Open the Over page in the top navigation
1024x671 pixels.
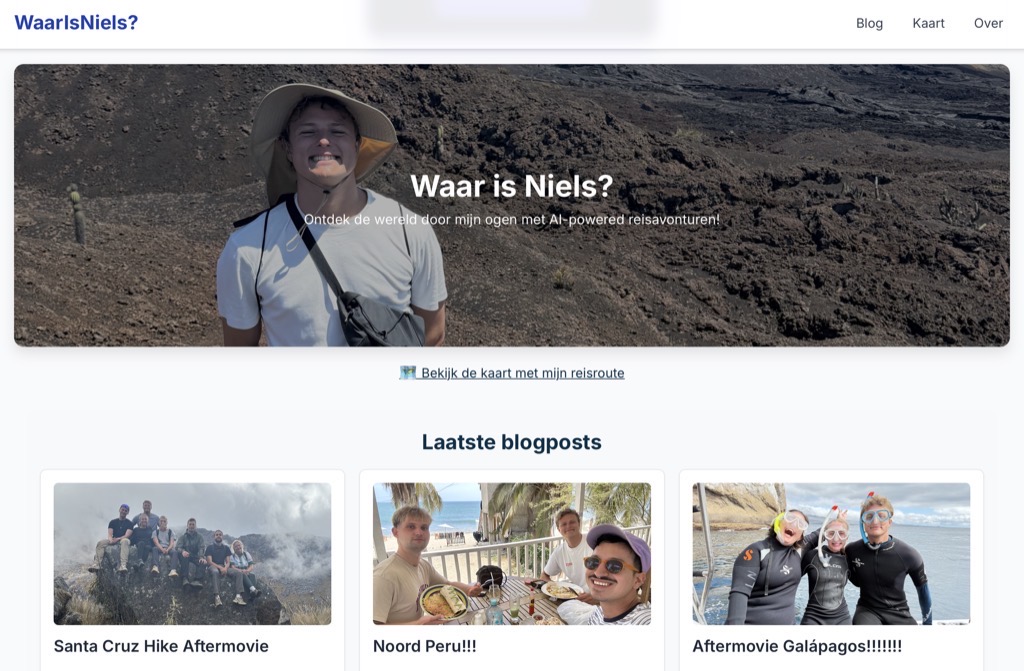click(988, 23)
